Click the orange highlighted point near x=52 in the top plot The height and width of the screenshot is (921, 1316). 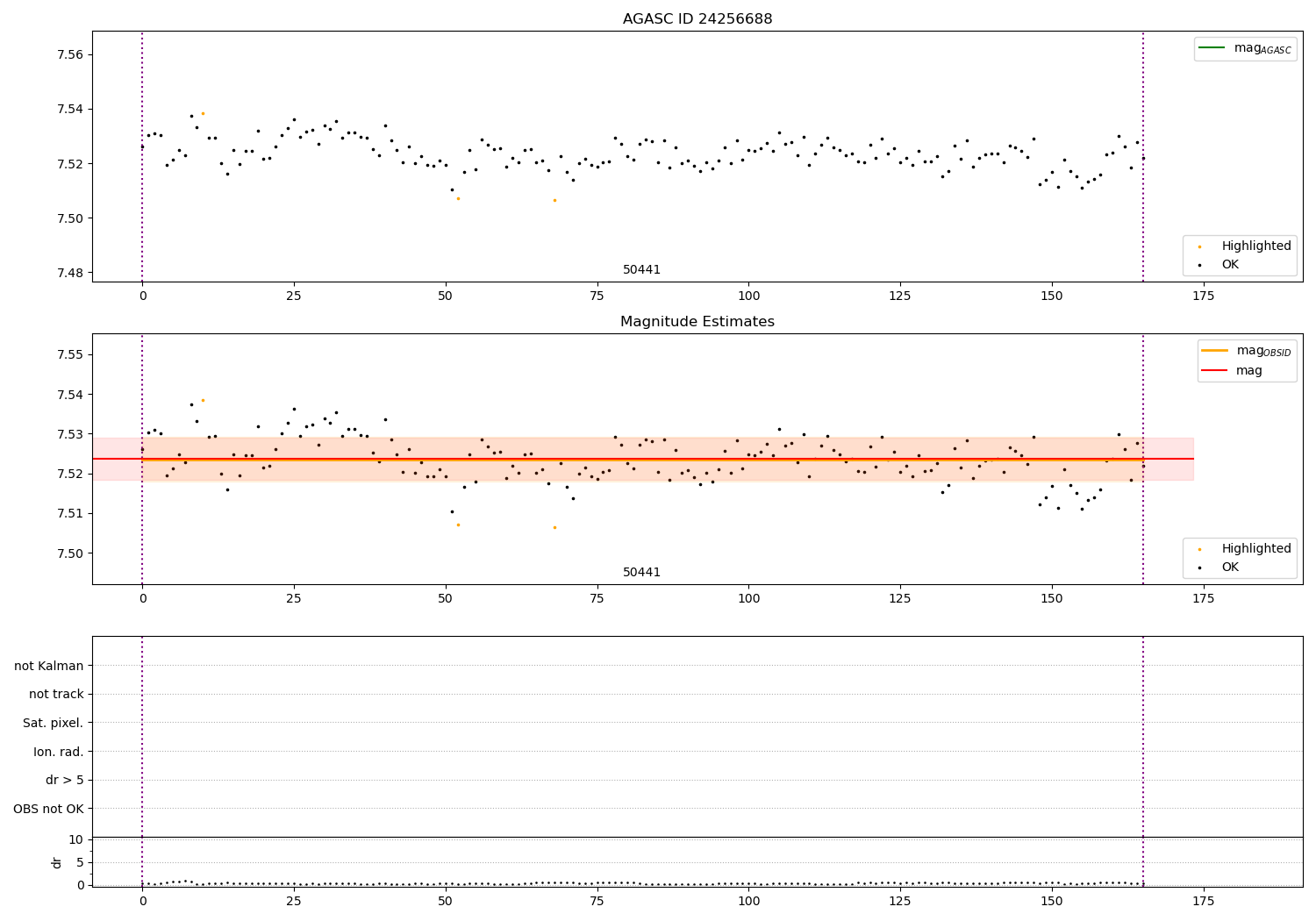click(x=458, y=198)
